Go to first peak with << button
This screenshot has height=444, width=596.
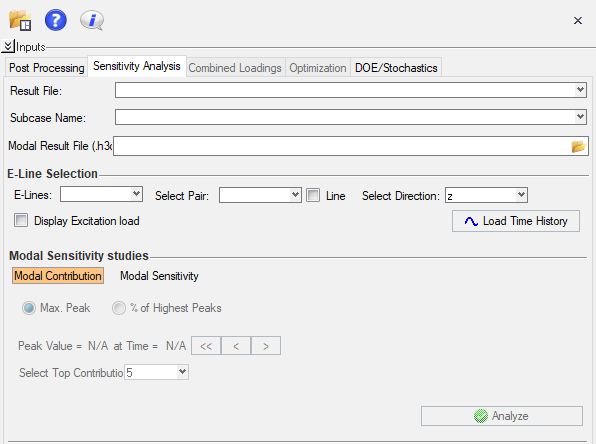pyautogui.click(x=206, y=346)
